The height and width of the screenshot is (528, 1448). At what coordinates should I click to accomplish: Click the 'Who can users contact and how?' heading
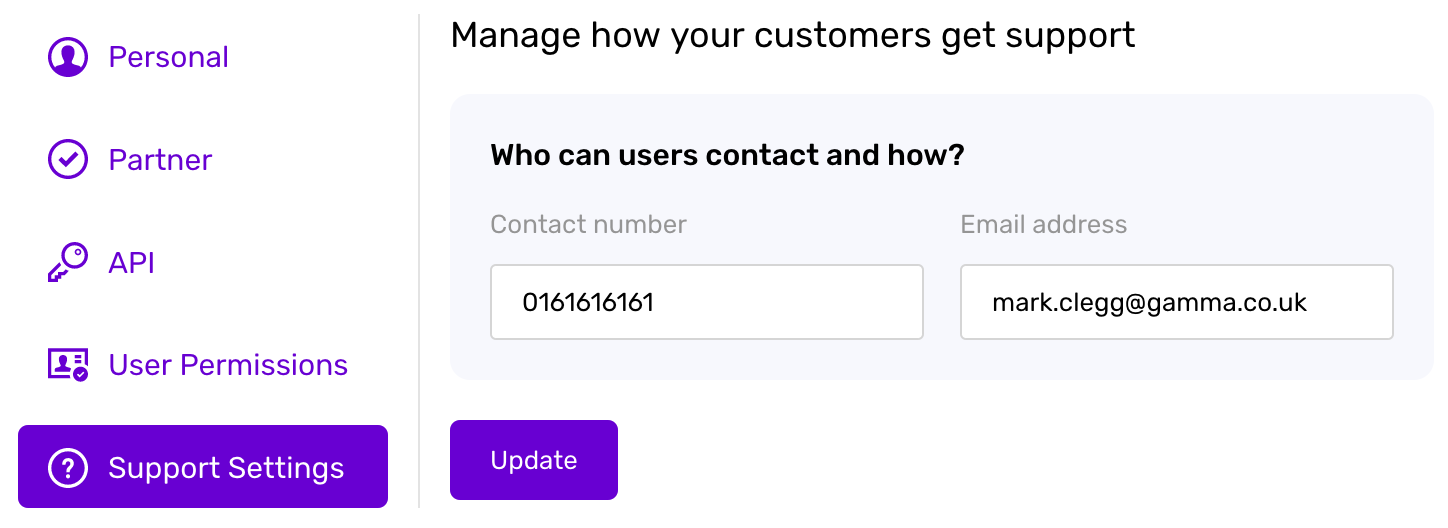(727, 156)
